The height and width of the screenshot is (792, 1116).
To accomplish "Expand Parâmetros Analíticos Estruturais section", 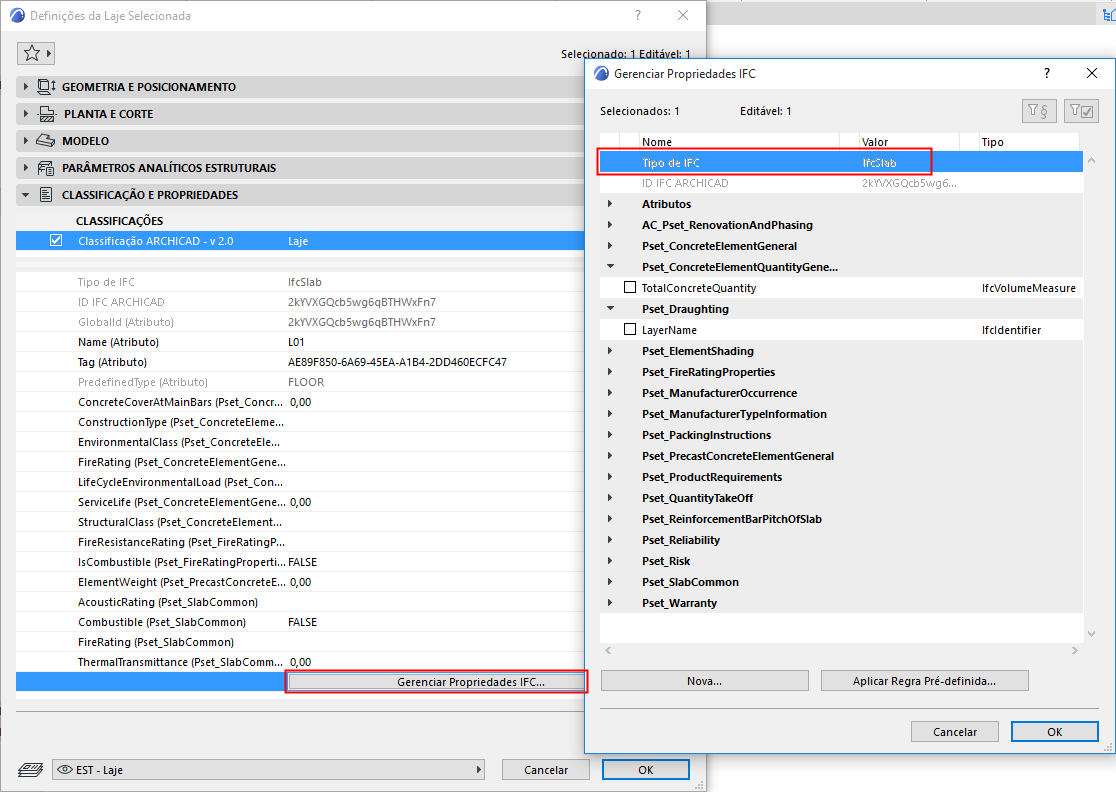I will point(26,168).
